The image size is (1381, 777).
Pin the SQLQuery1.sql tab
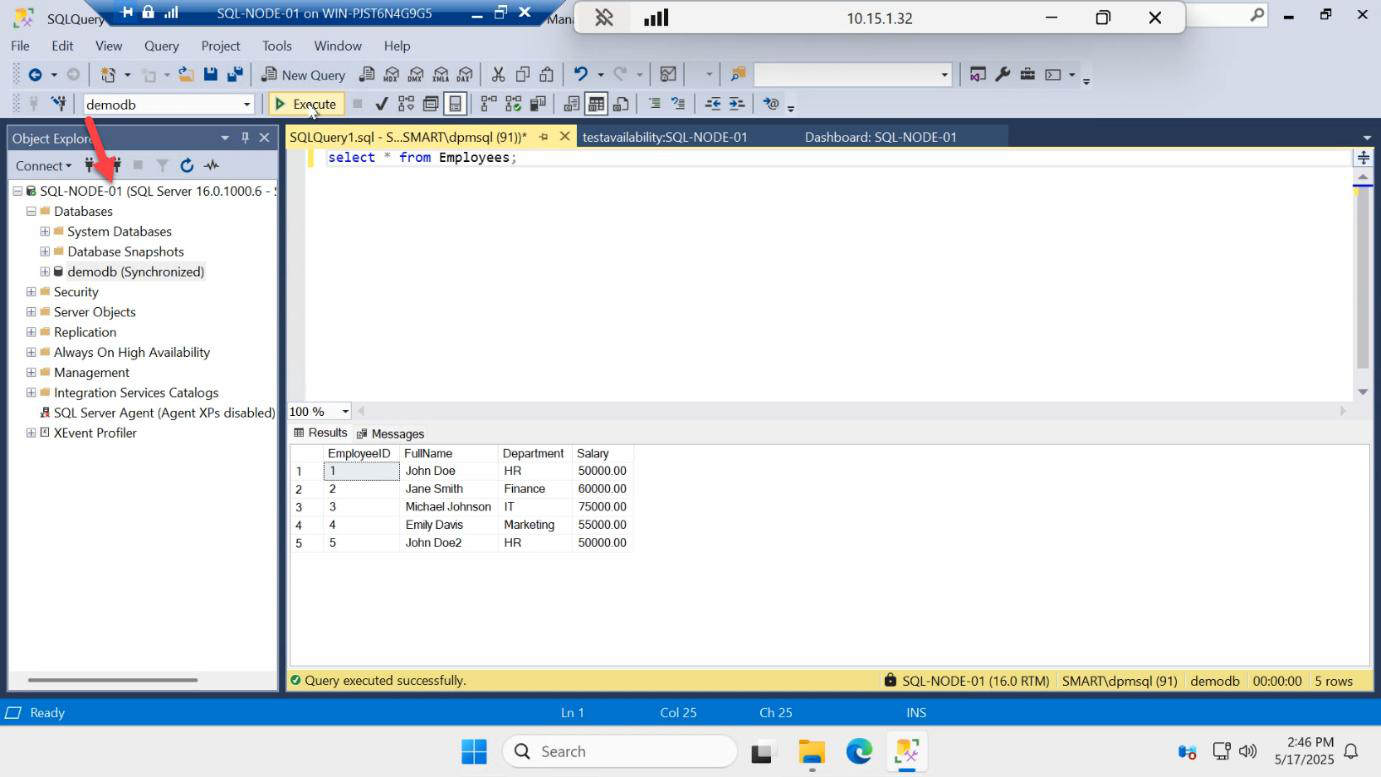click(543, 137)
